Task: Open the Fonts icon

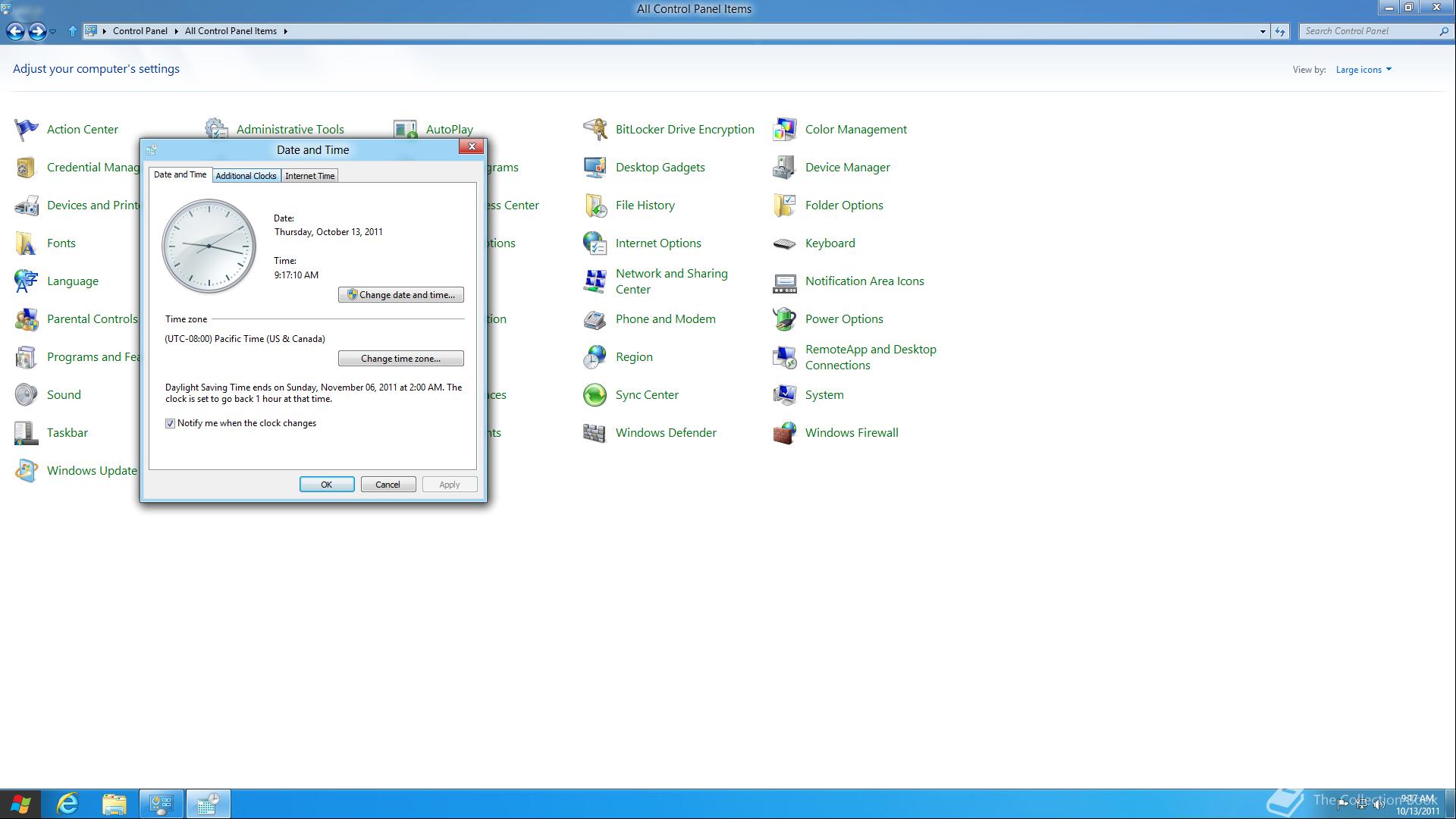Action: point(27,243)
